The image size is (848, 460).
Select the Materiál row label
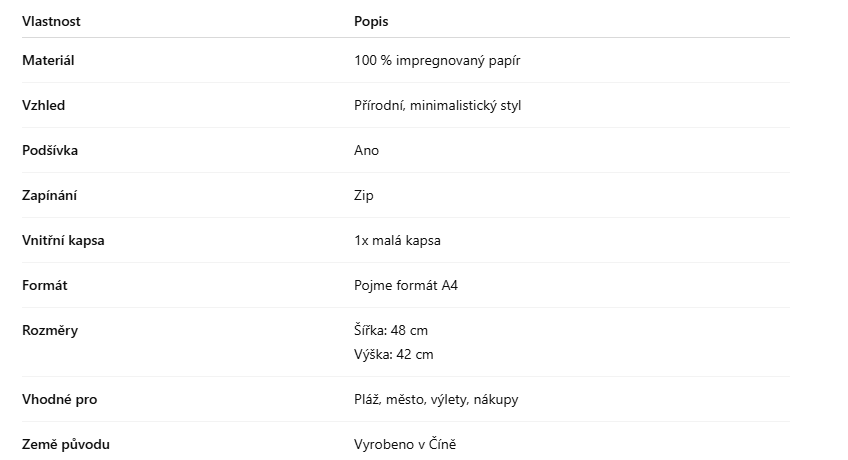point(48,60)
